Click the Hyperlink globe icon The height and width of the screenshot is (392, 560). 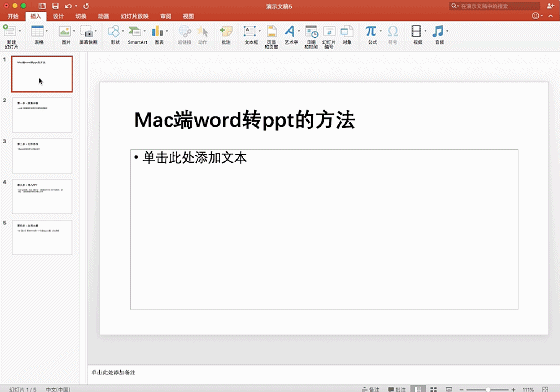(185, 31)
